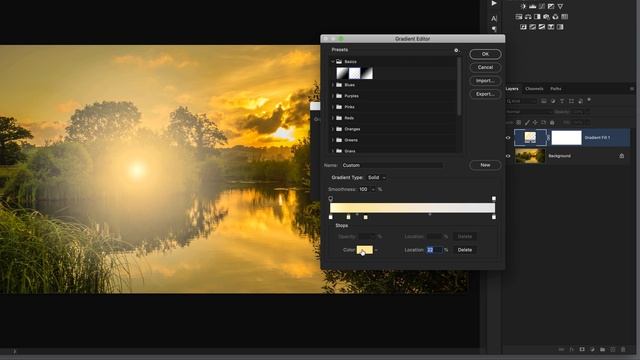This screenshot has height=360, width=640.
Task: Expand the Purples preset folder
Action: click(x=333, y=96)
